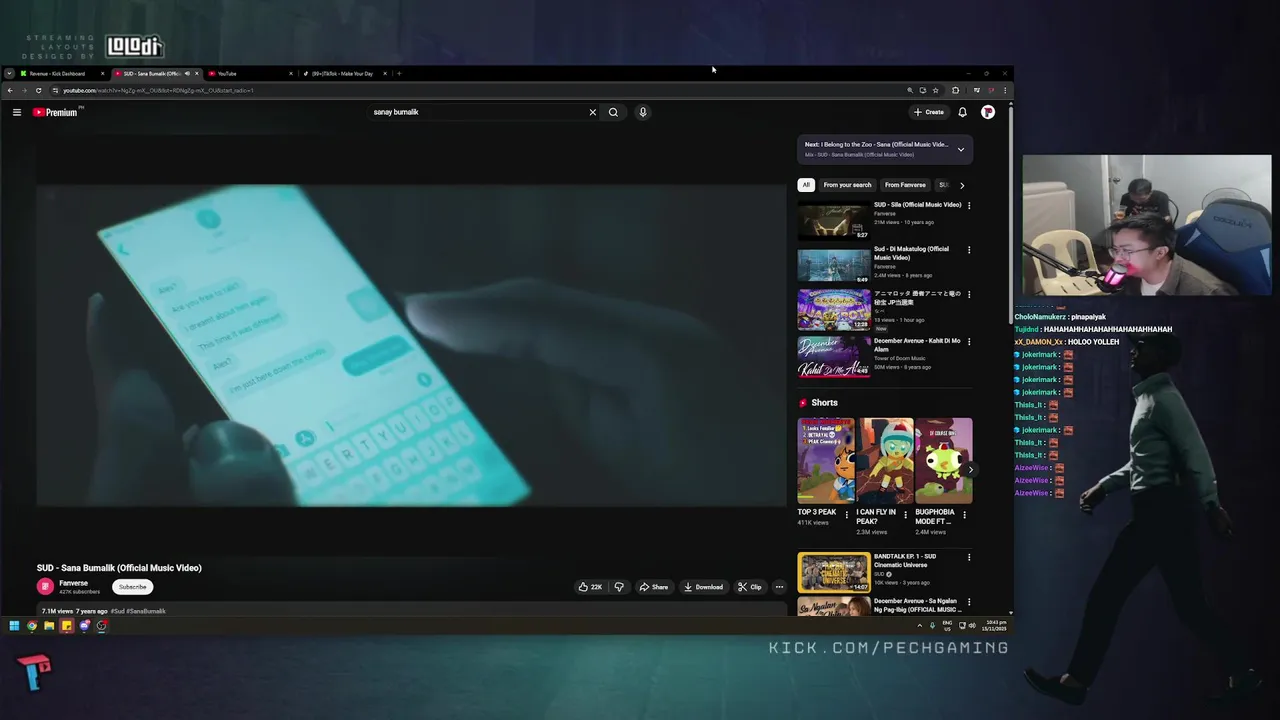
Task: Open the Japanese anime slot video thumbnail
Action: pos(833,310)
